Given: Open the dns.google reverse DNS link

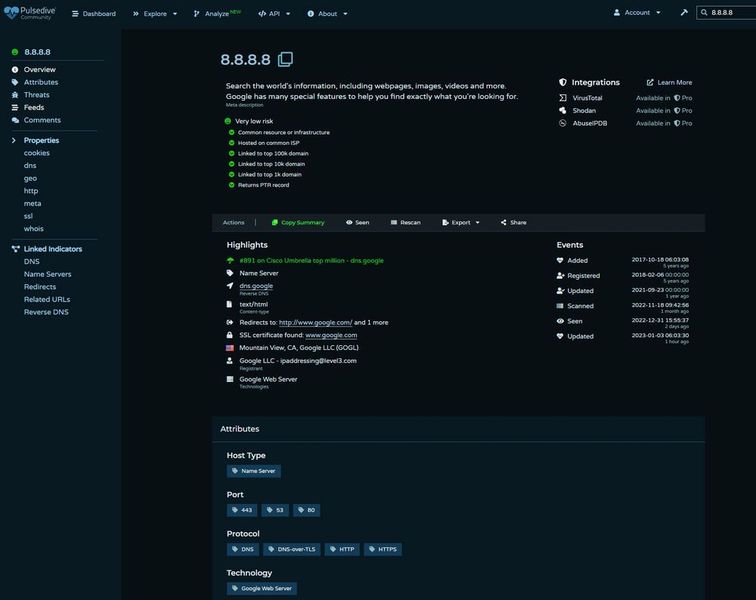Looking at the screenshot, I should [x=256, y=286].
